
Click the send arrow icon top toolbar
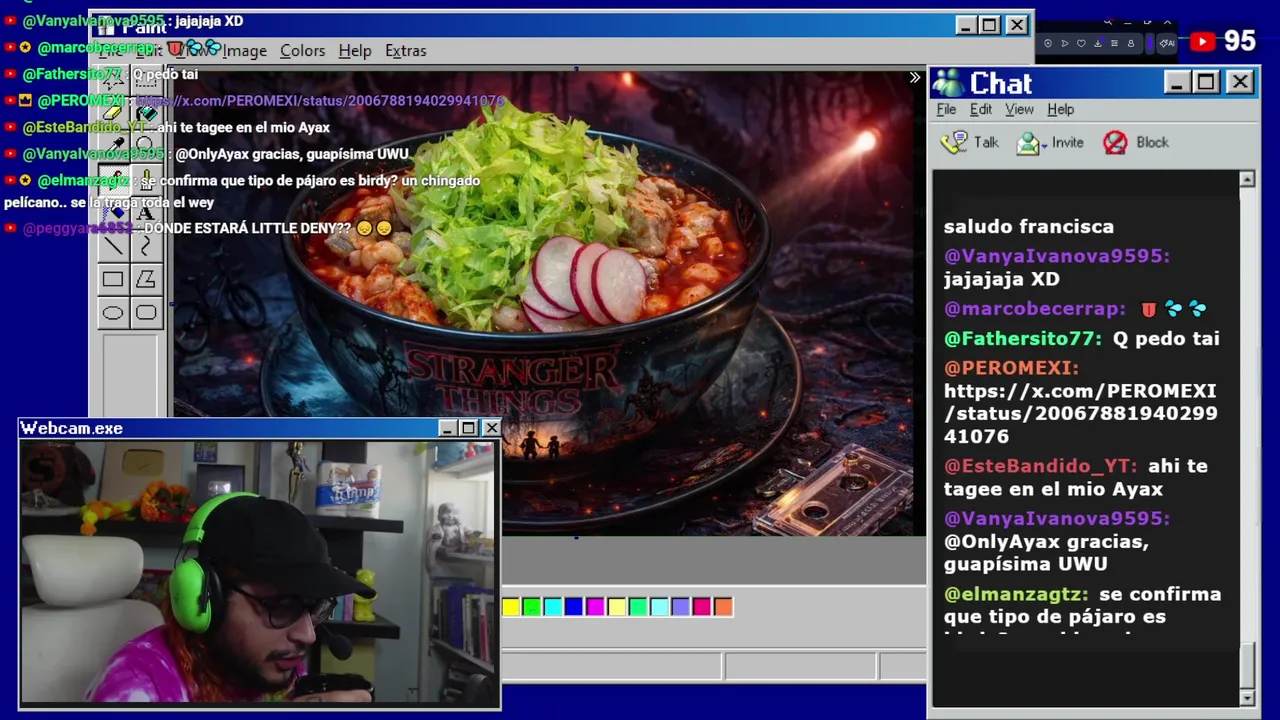pos(1065,43)
